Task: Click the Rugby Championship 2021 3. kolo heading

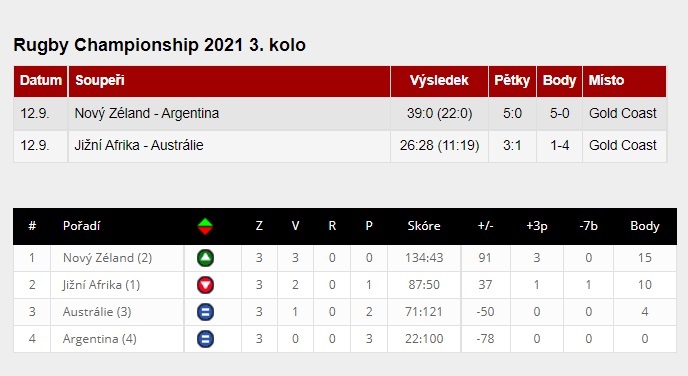Action: coord(160,45)
